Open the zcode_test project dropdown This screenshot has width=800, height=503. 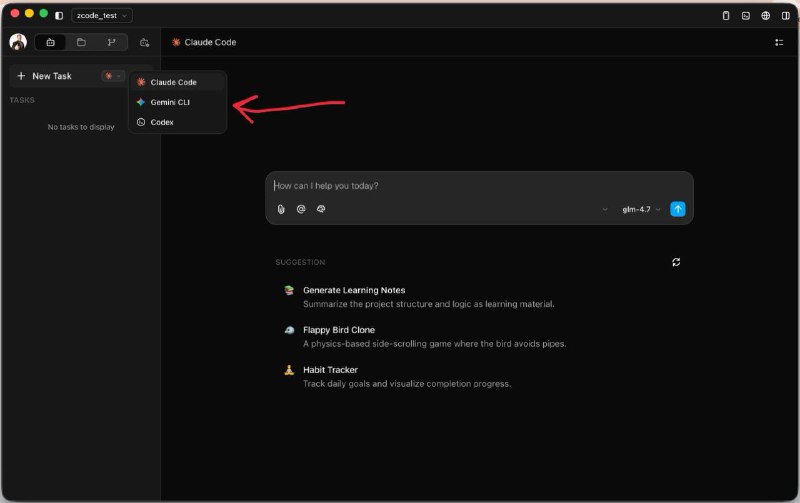point(102,15)
